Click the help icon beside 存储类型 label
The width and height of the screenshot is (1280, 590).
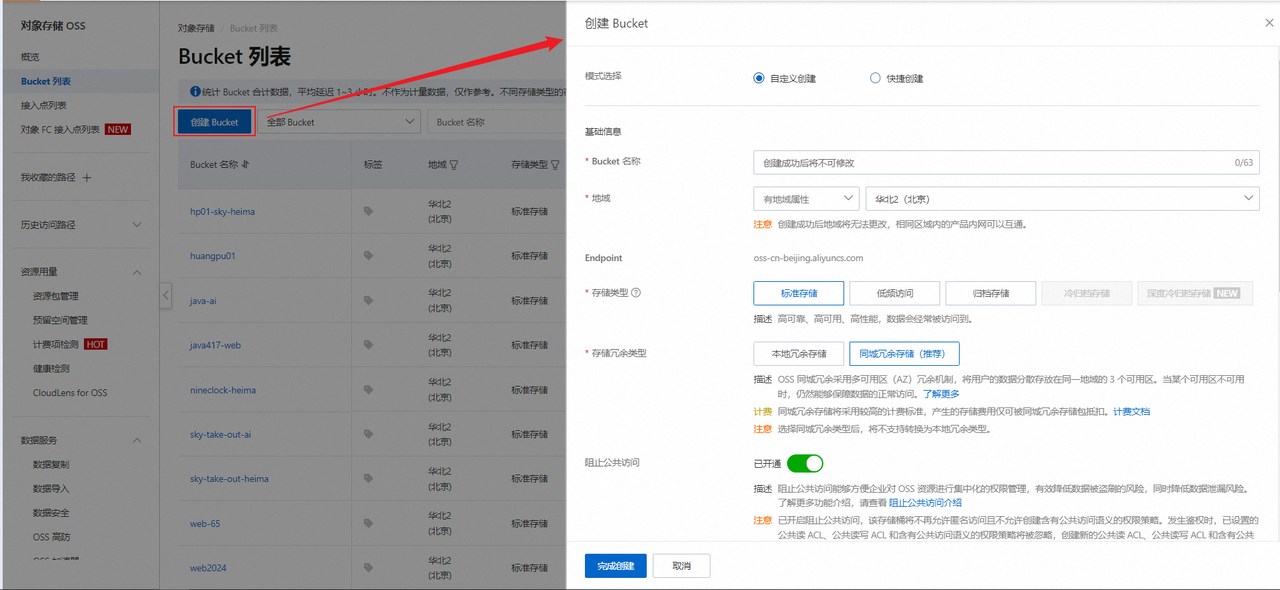636,293
